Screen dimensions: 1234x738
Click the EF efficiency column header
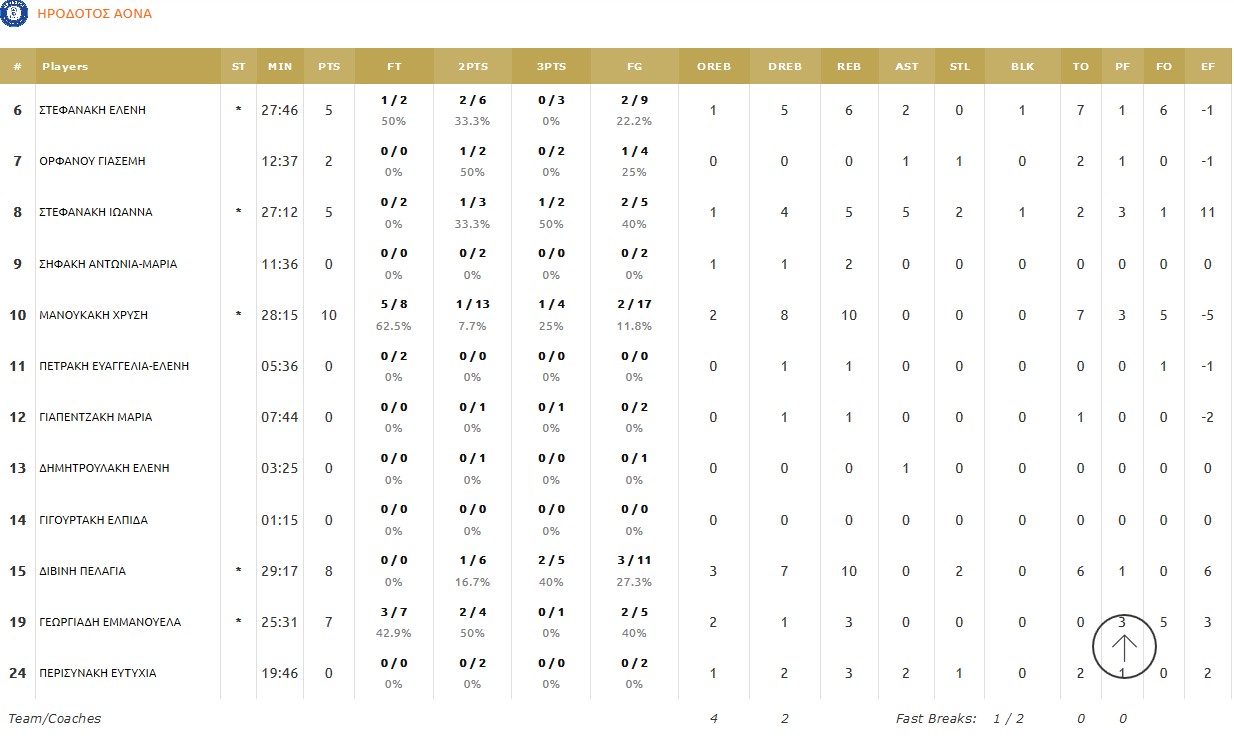[1207, 67]
